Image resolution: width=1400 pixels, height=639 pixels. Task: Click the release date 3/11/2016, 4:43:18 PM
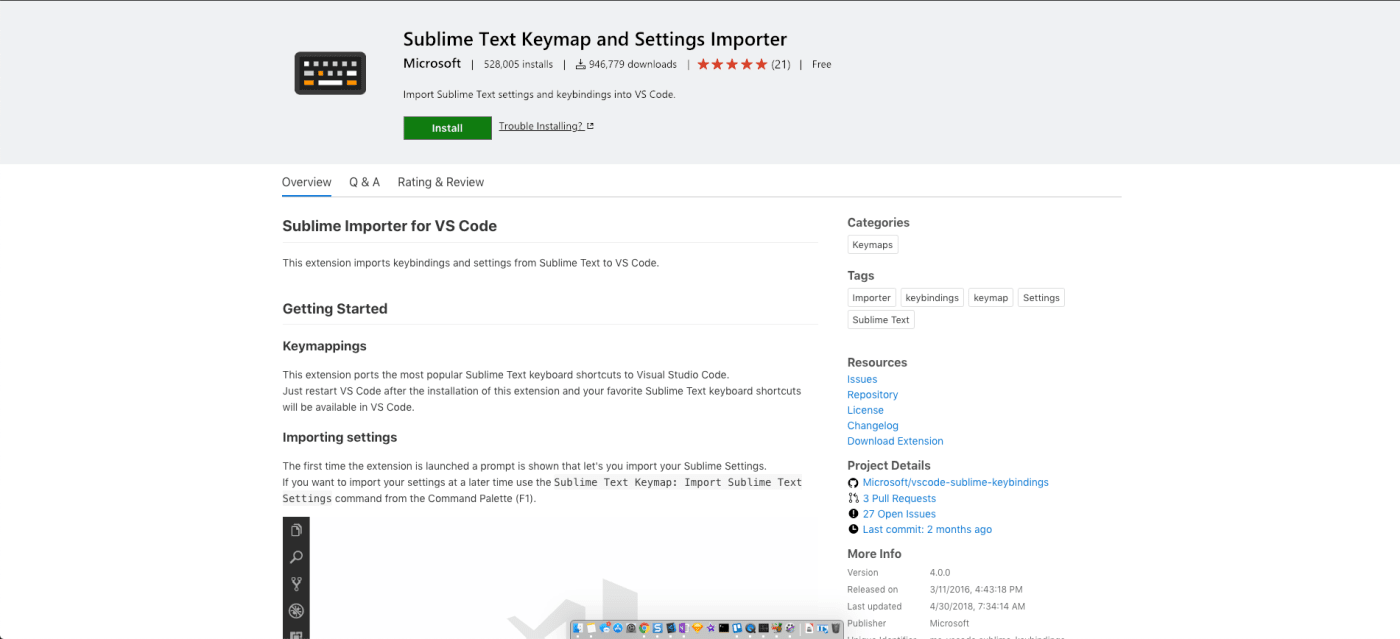point(976,589)
